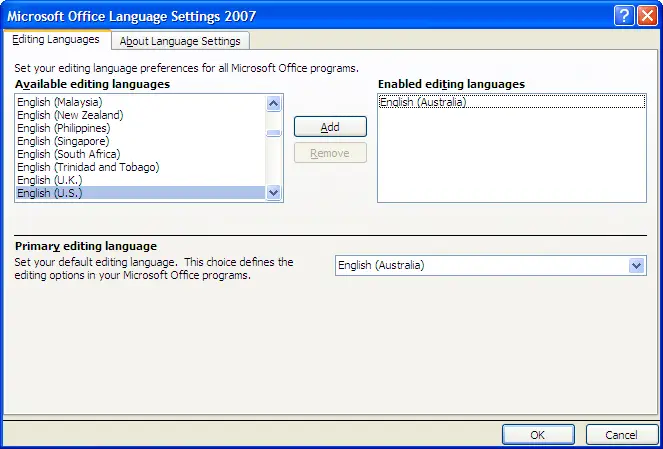Select English (Malaysia) in the available list
The width and height of the screenshot is (663, 449).
click(x=140, y=102)
